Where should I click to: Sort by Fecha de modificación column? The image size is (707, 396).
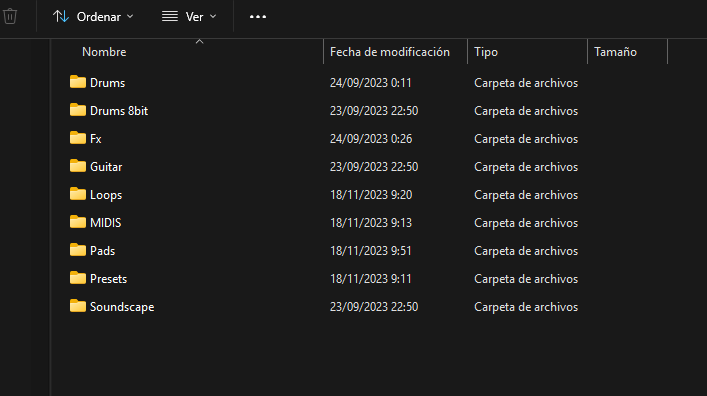pyautogui.click(x=390, y=52)
